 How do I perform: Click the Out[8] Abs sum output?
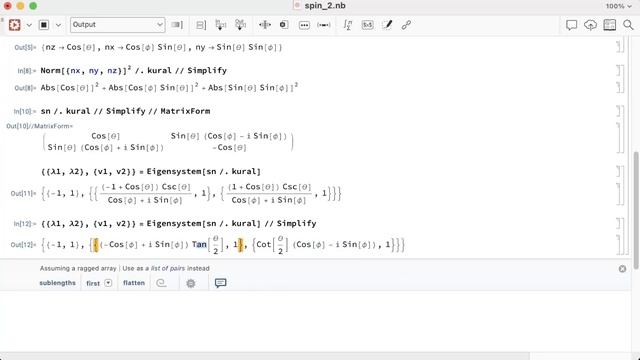[169, 87]
